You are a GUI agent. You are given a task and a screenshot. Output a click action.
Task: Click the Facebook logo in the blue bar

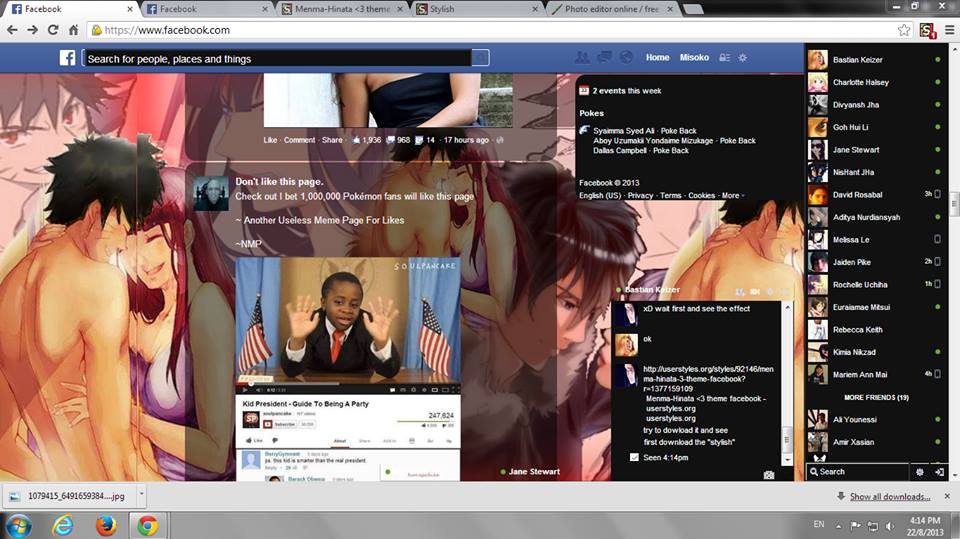(x=67, y=58)
